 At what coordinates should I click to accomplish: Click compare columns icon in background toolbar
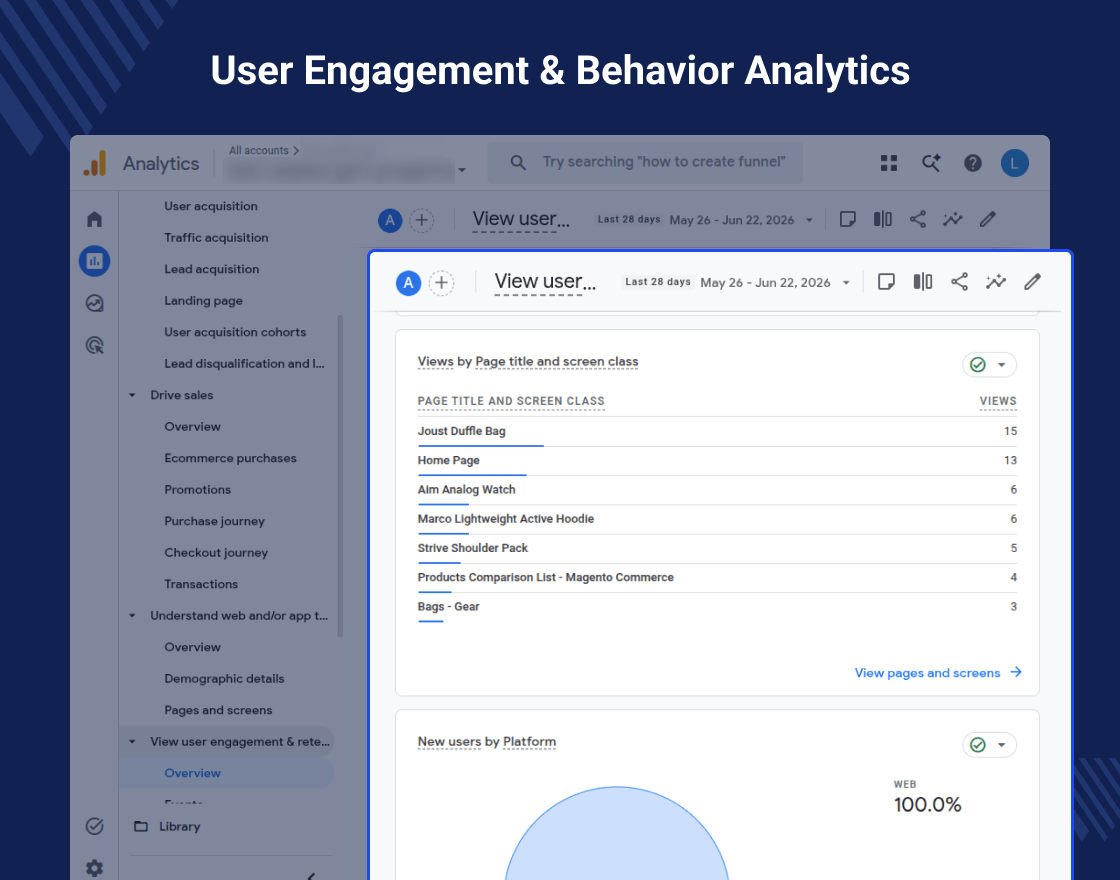coord(883,219)
